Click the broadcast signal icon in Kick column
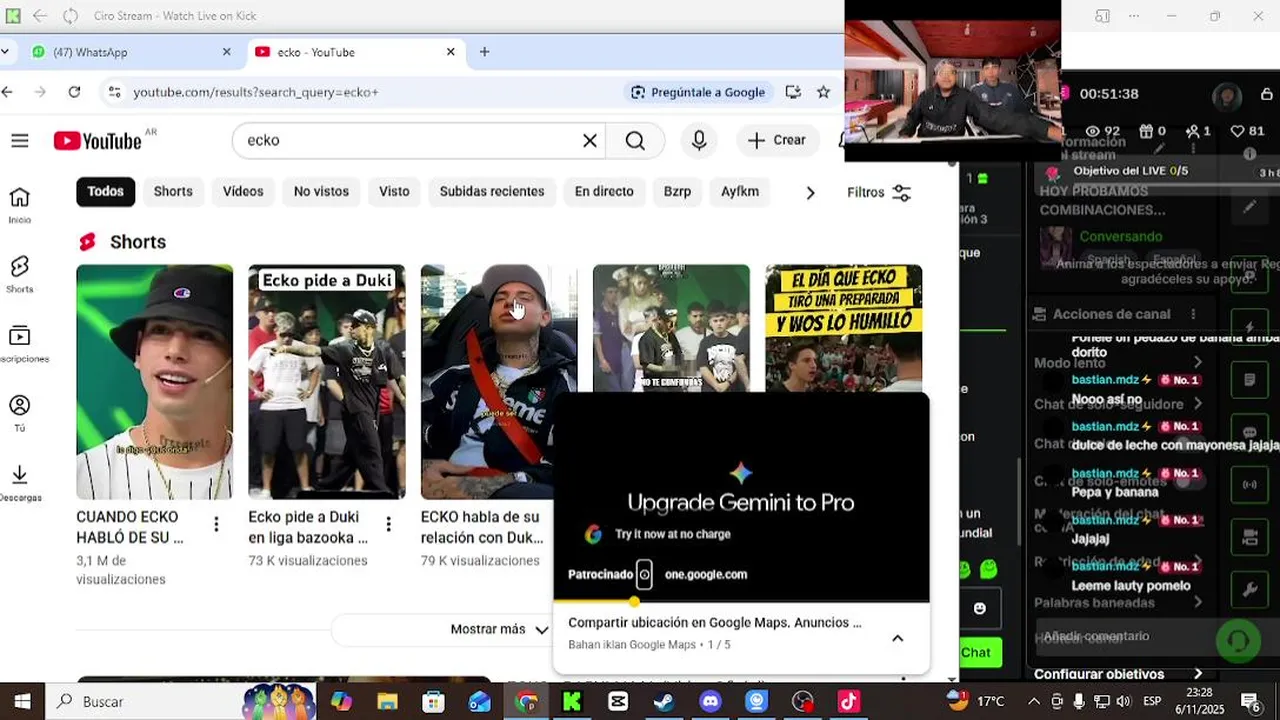1280x720 pixels. pos(1249,485)
